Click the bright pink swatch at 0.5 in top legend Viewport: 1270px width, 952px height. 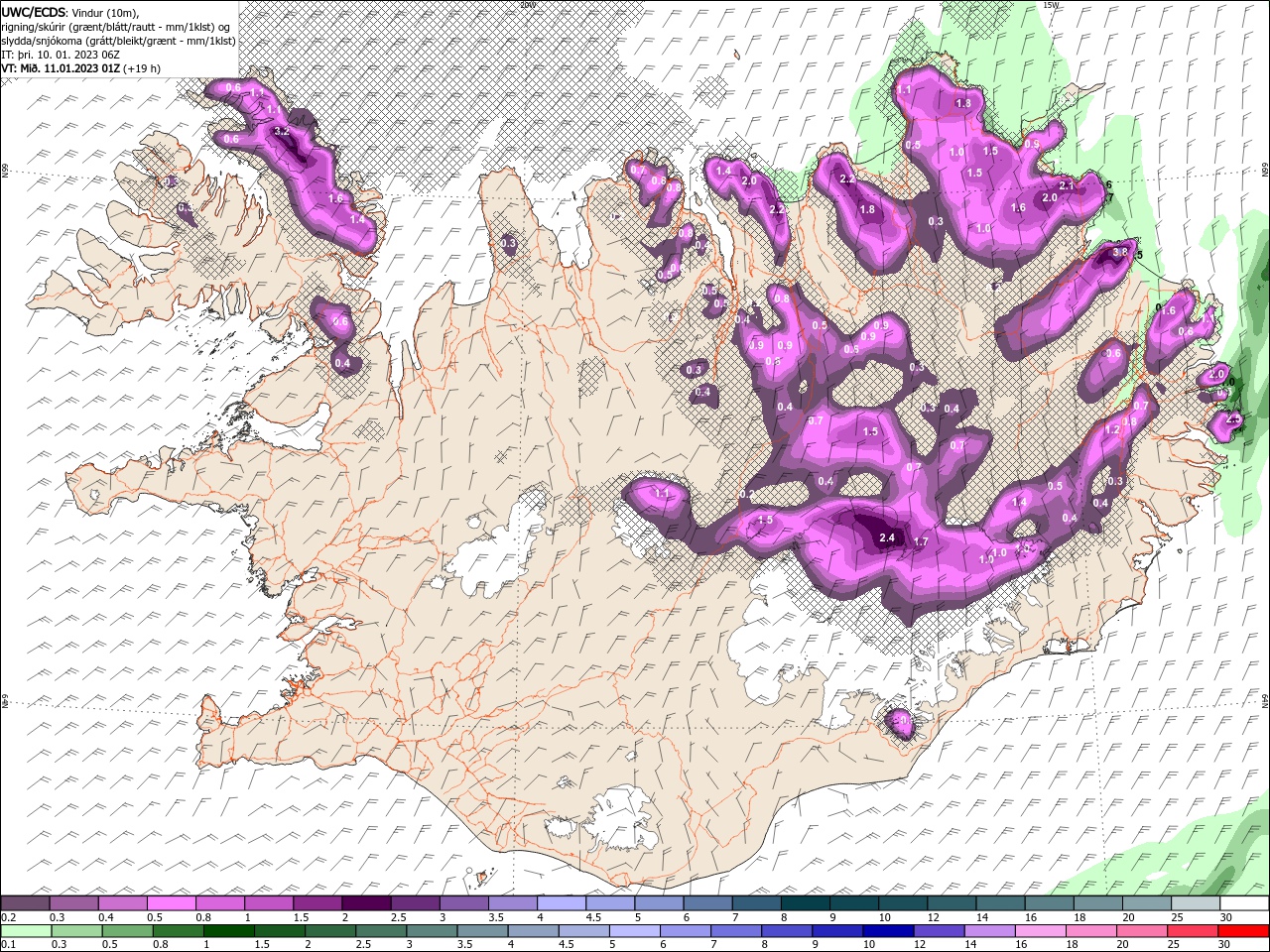[171, 903]
